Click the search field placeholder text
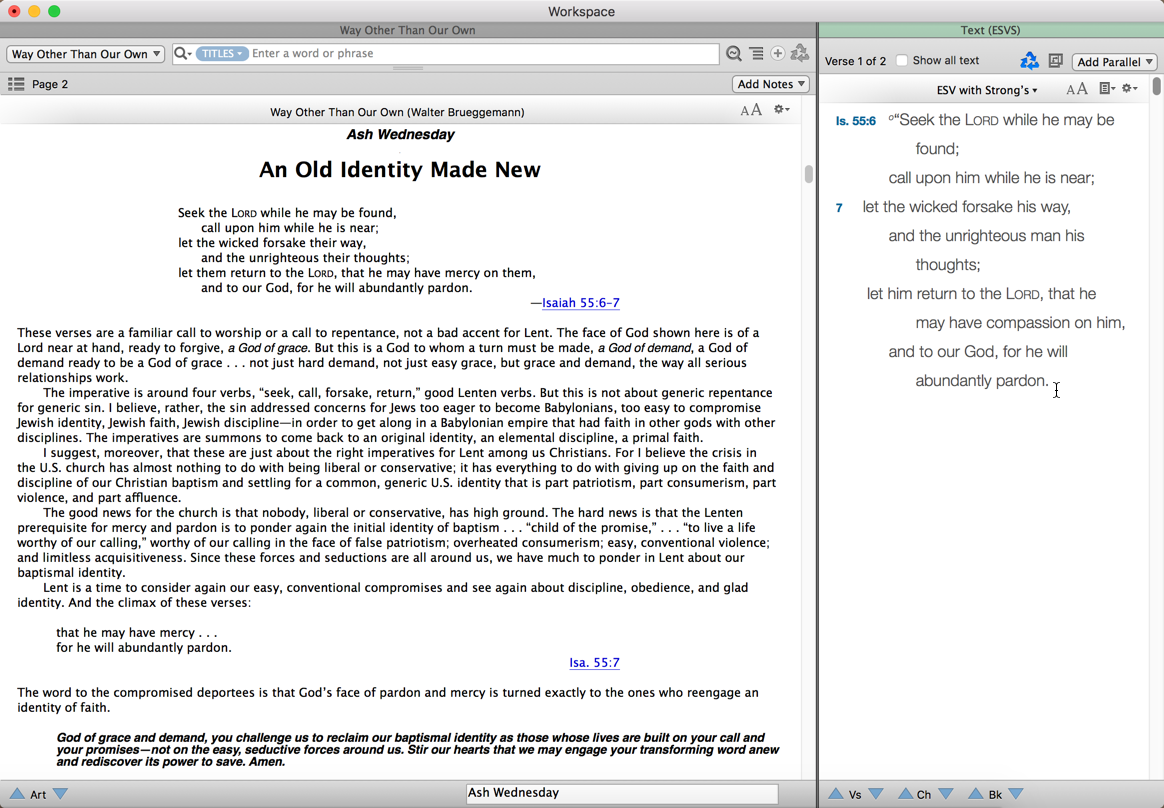 [x=313, y=53]
